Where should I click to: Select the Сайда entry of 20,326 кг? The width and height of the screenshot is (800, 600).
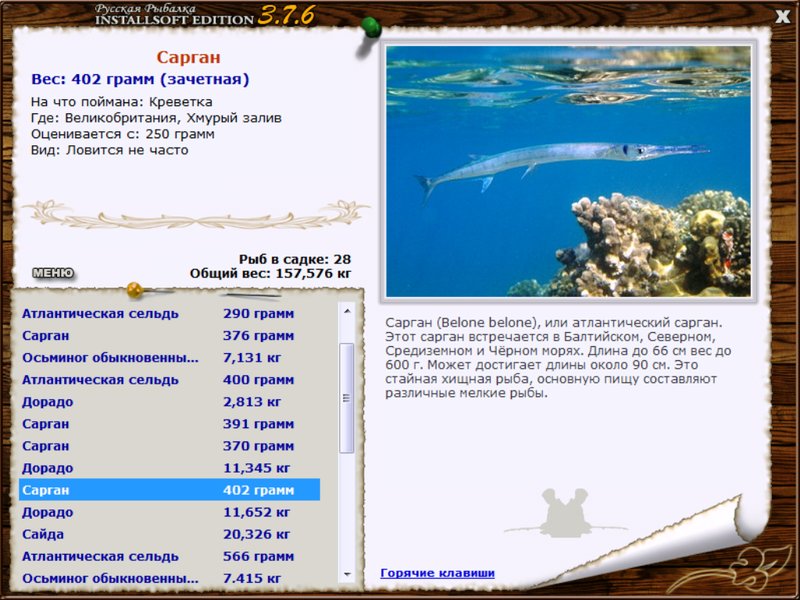coord(169,534)
